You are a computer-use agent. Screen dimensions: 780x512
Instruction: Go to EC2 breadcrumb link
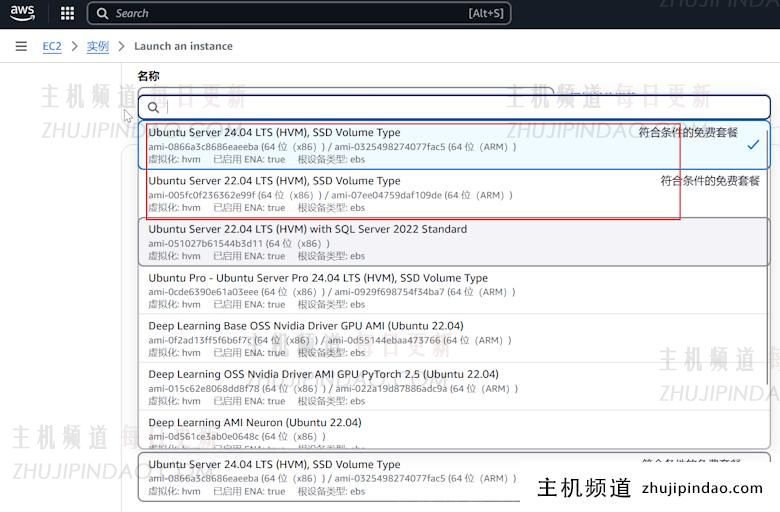pyautogui.click(x=52, y=46)
